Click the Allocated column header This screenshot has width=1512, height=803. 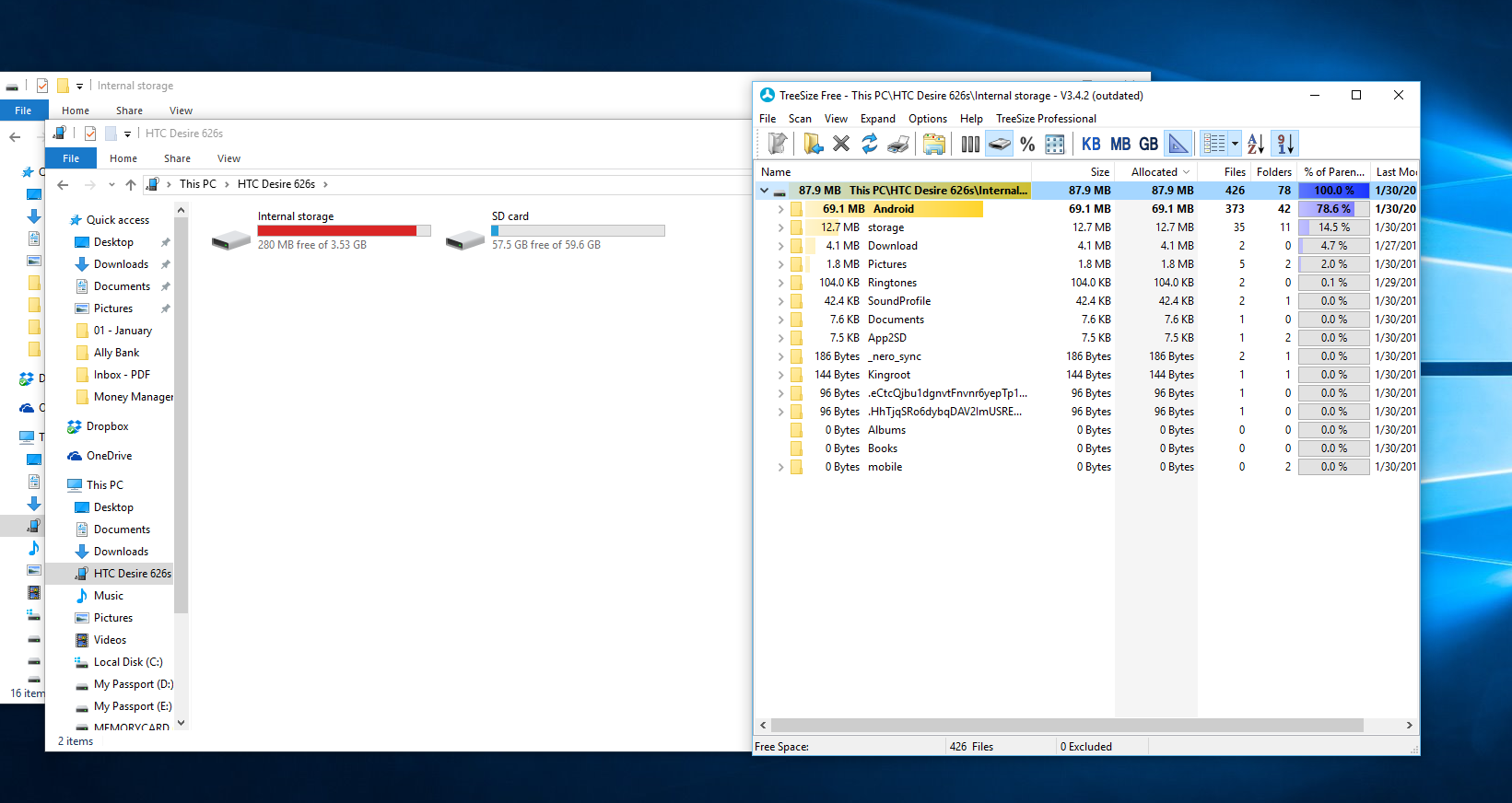(1155, 172)
